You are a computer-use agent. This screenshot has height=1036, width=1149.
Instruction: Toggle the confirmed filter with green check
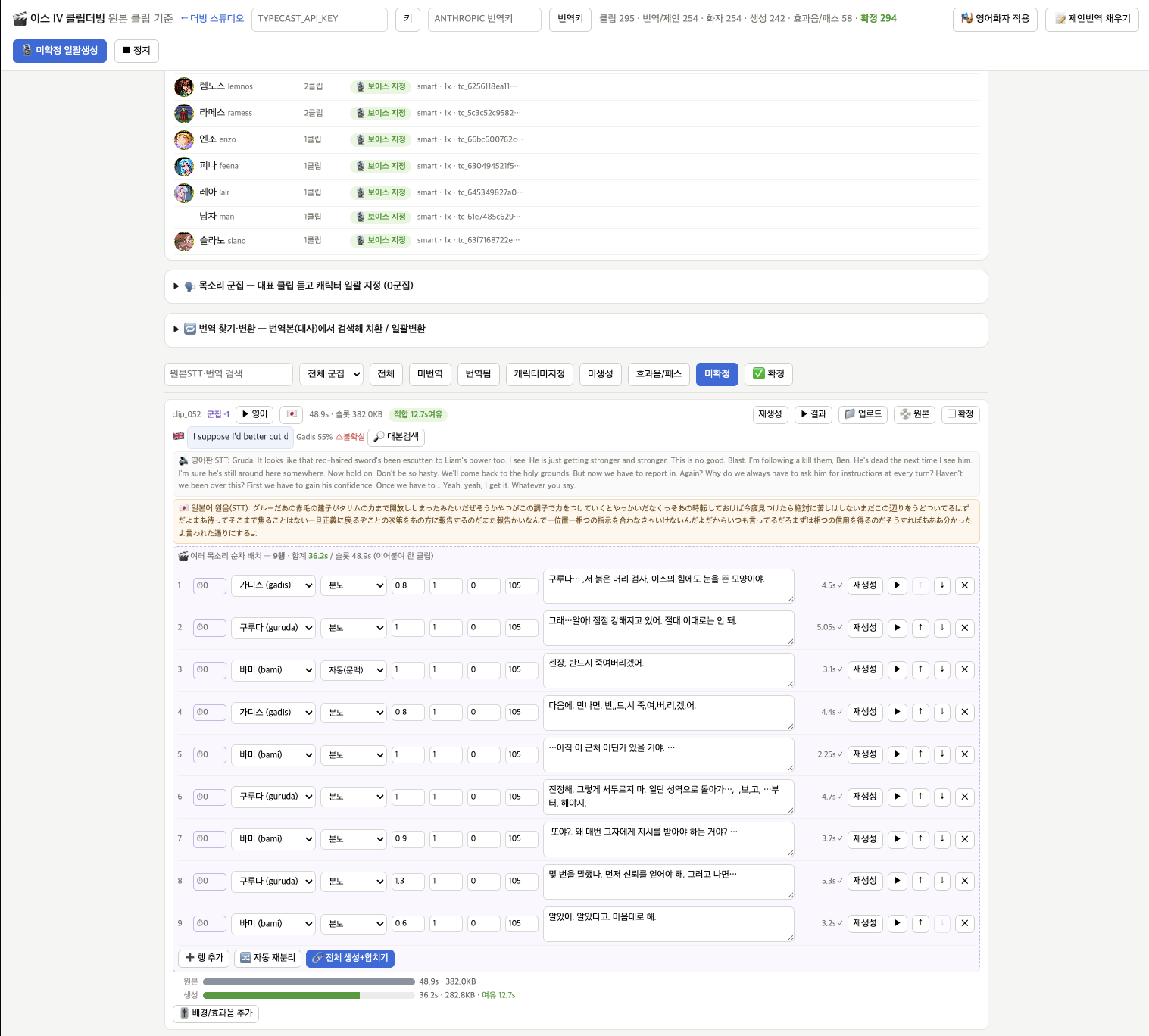coord(768,374)
